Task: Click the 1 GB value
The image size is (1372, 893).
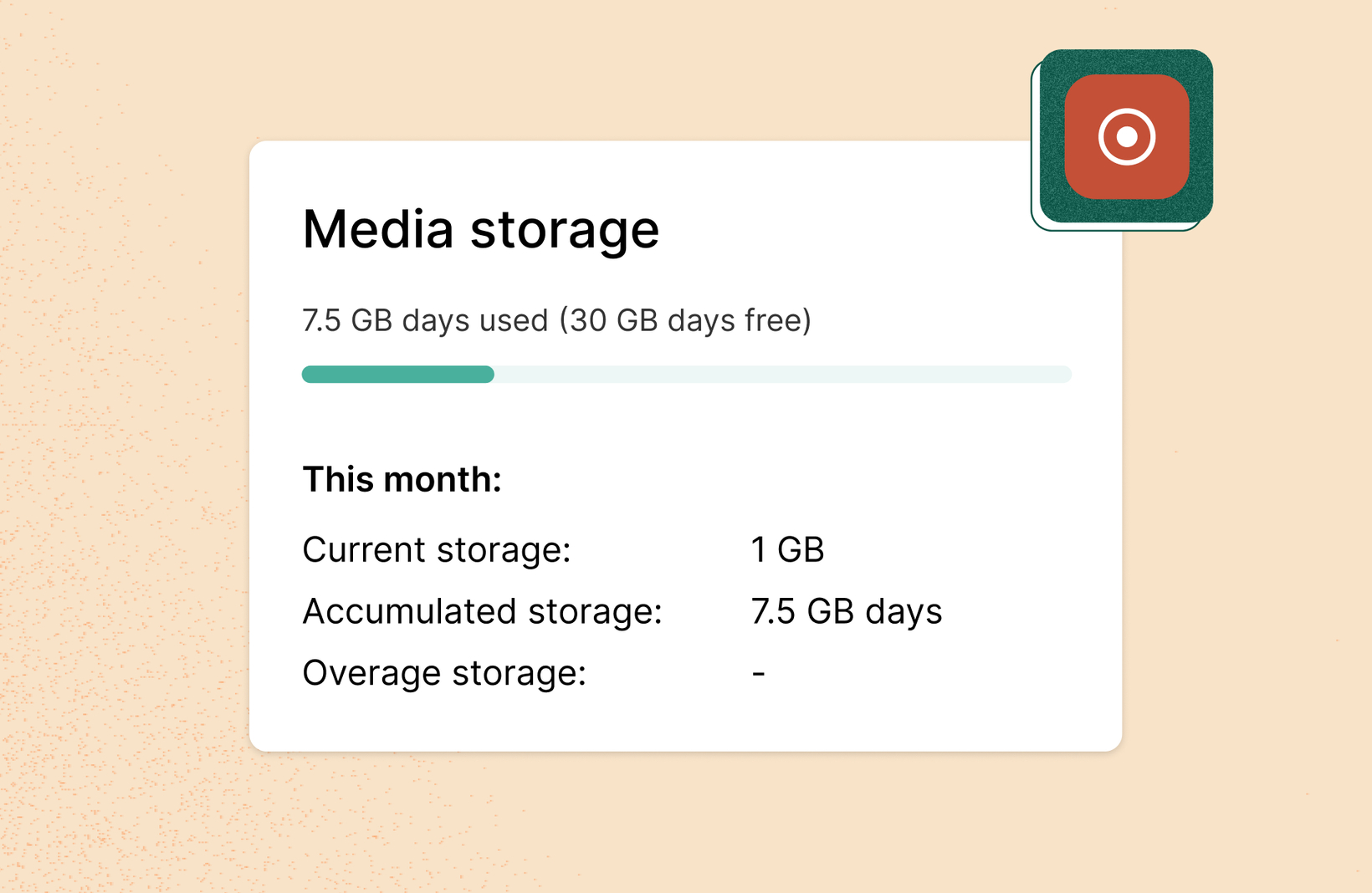Action: tap(787, 549)
